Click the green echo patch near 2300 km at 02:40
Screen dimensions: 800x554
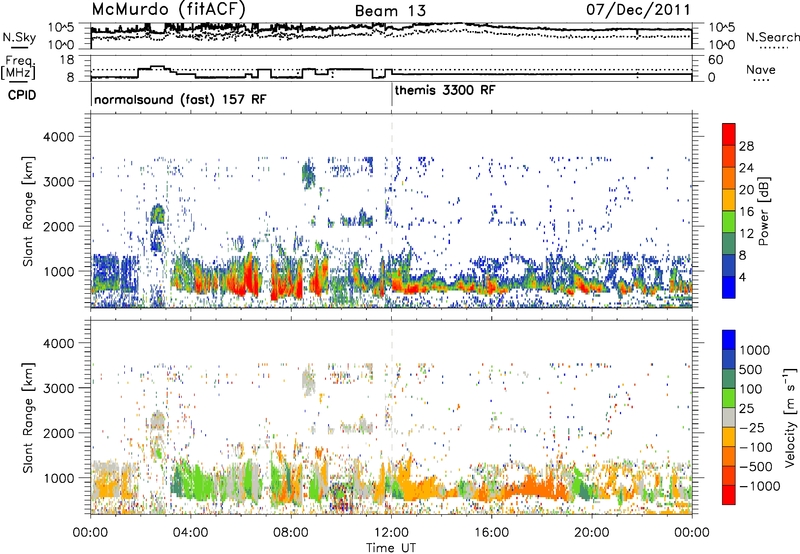(x=158, y=214)
